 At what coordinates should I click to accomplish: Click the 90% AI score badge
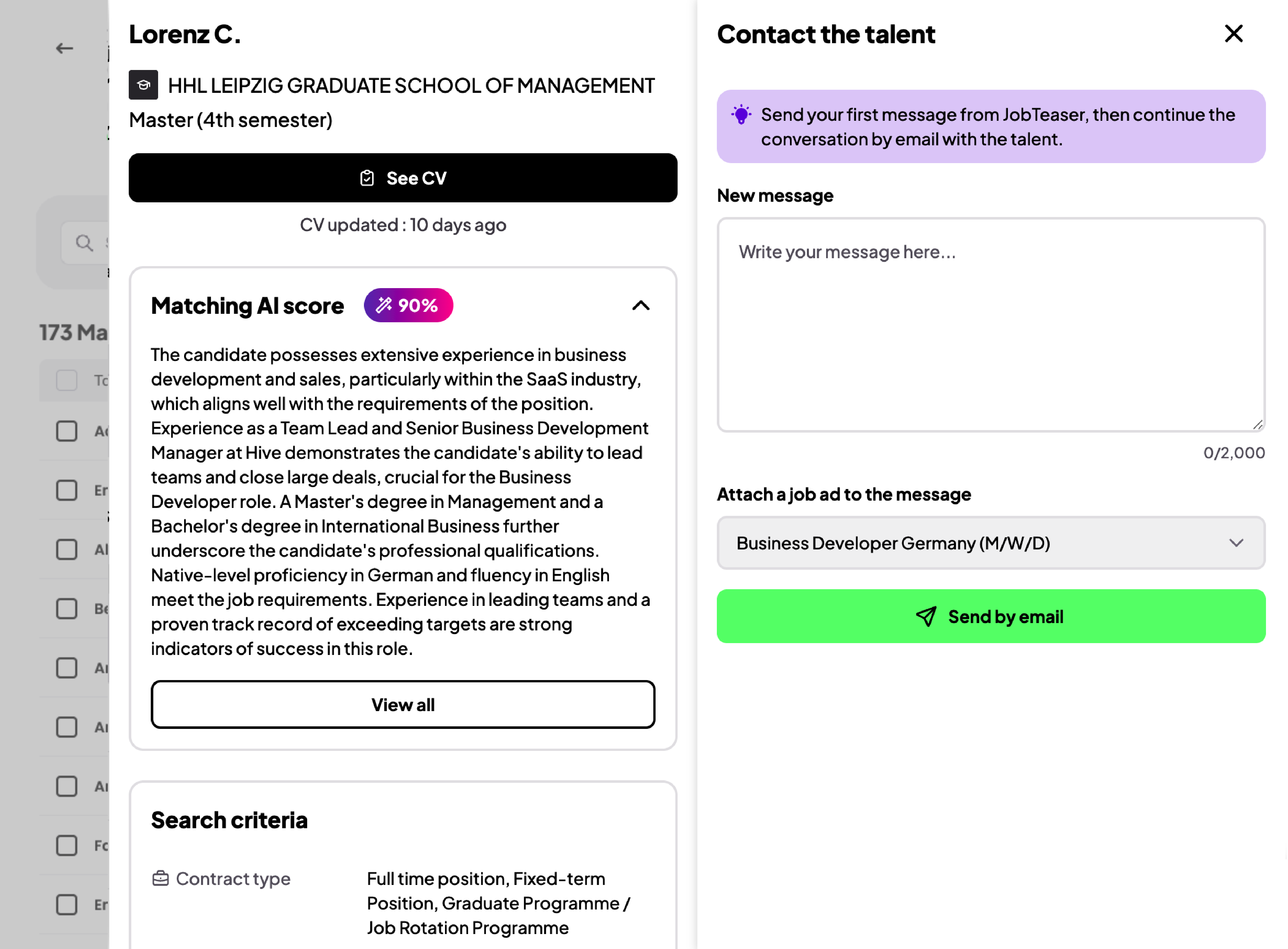tap(408, 305)
